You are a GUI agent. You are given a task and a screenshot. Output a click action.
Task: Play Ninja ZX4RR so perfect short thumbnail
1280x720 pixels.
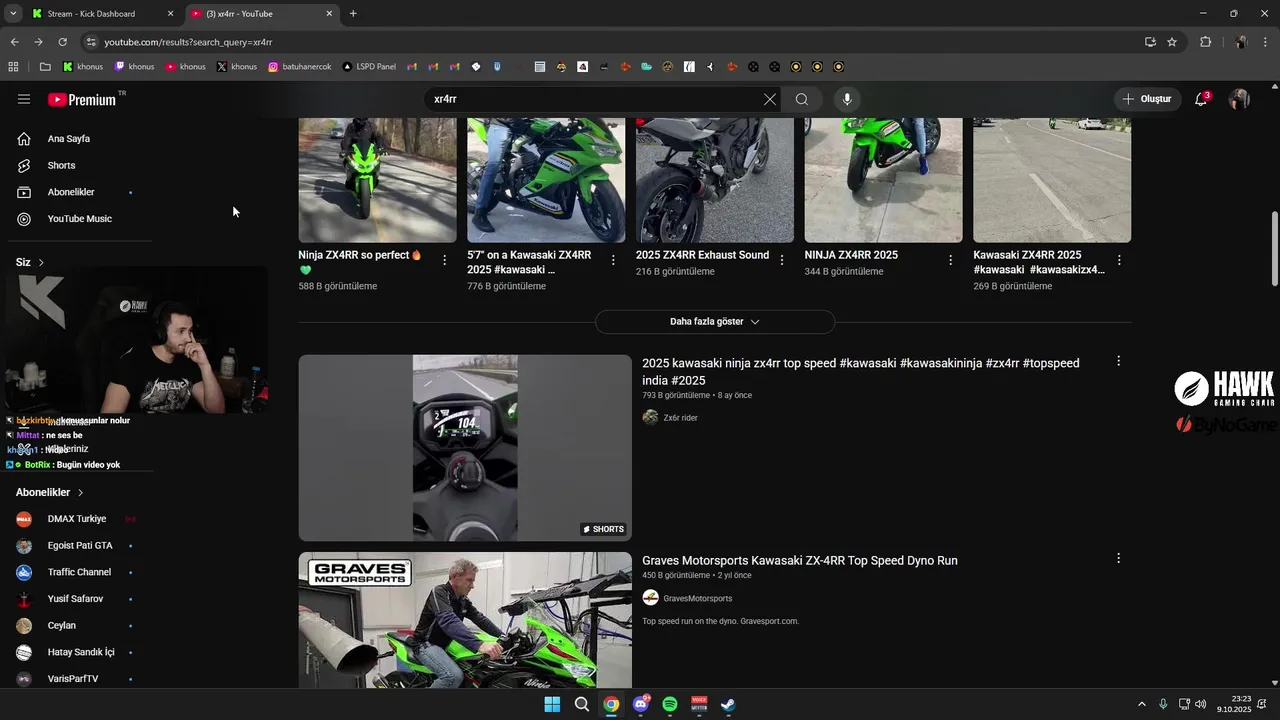(377, 180)
